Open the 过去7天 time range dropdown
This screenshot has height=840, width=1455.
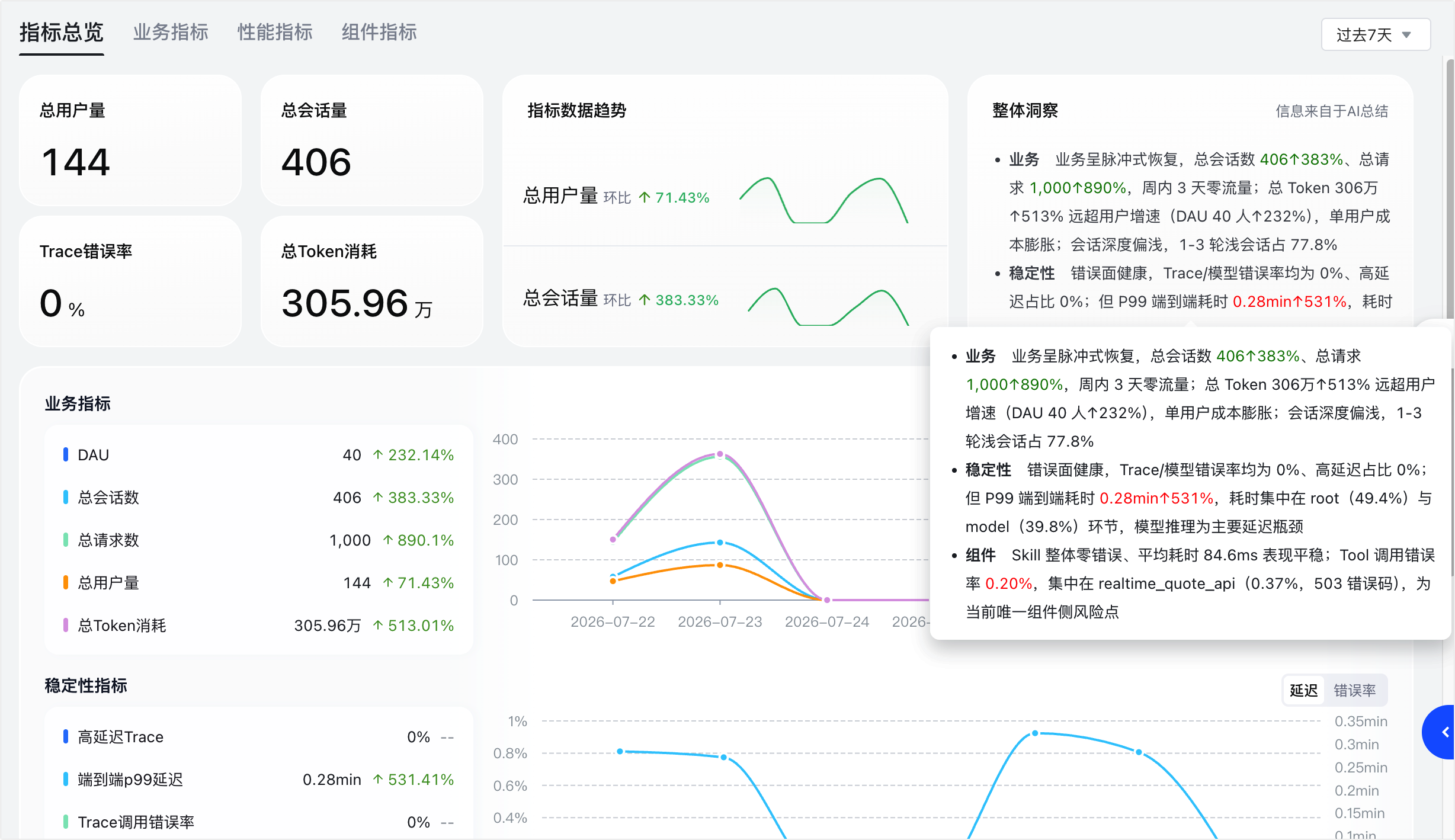pyautogui.click(x=1376, y=34)
